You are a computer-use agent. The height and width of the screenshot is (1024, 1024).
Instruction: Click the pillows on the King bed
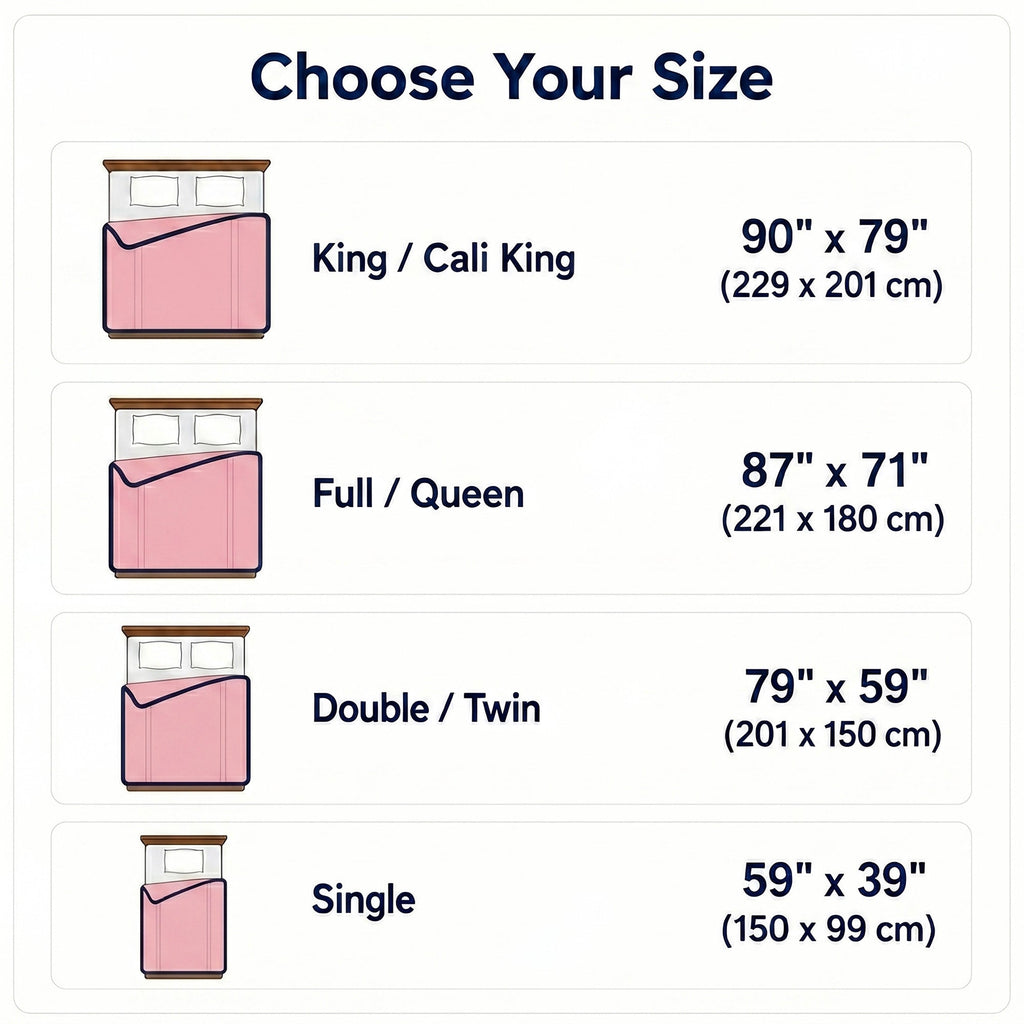[x=187, y=191]
